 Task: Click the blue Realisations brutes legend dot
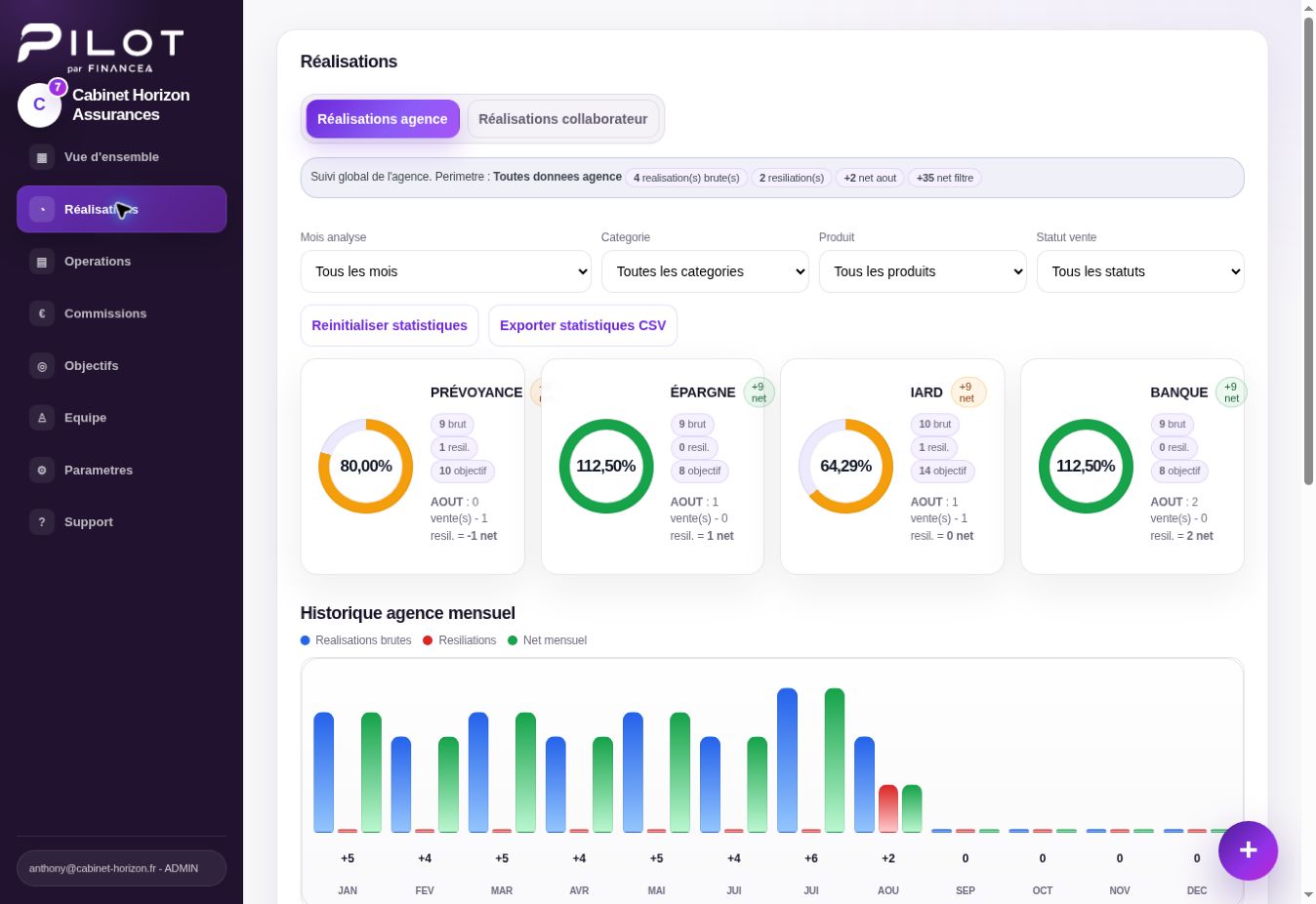[x=306, y=640]
